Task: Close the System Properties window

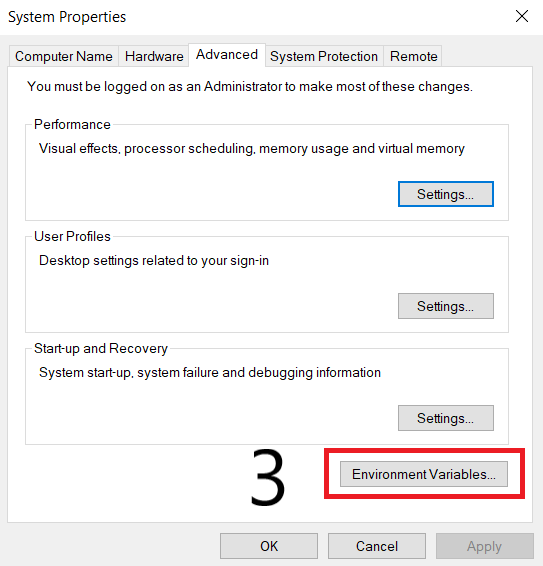Action: pyautogui.click(x=522, y=16)
